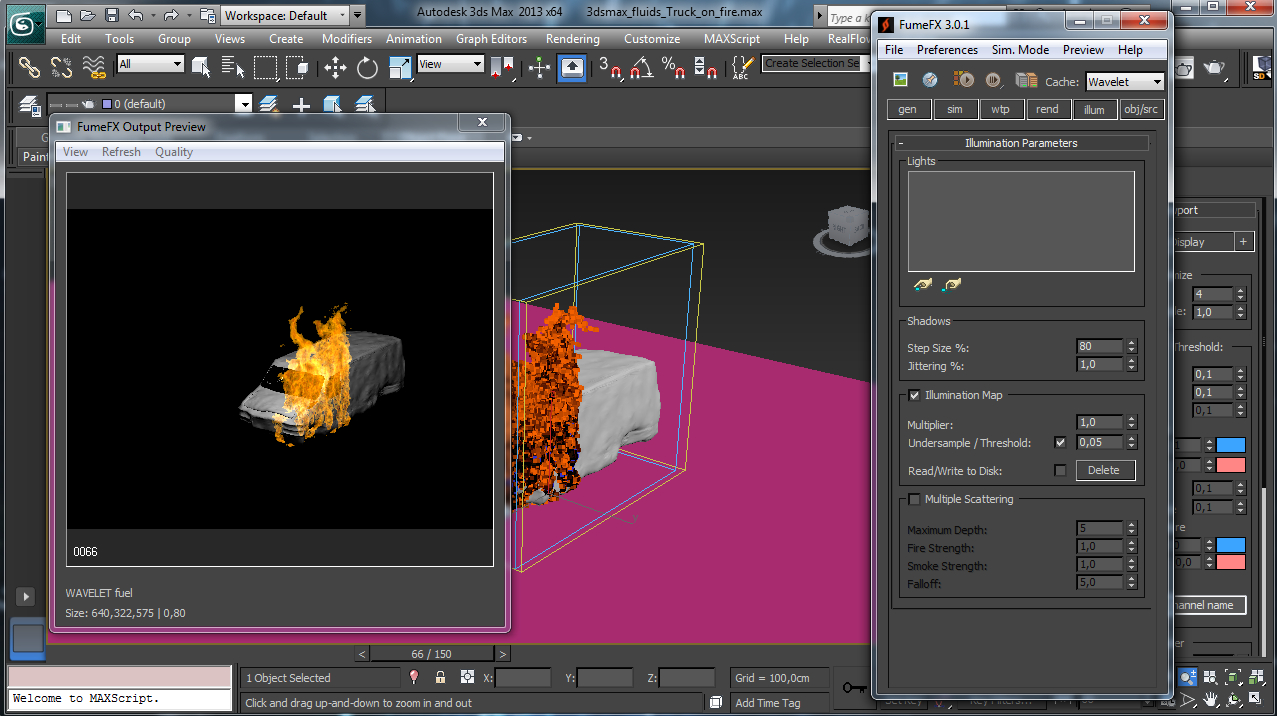Click the Select and Manipulate icon
The image size is (1277, 716).
[540, 67]
